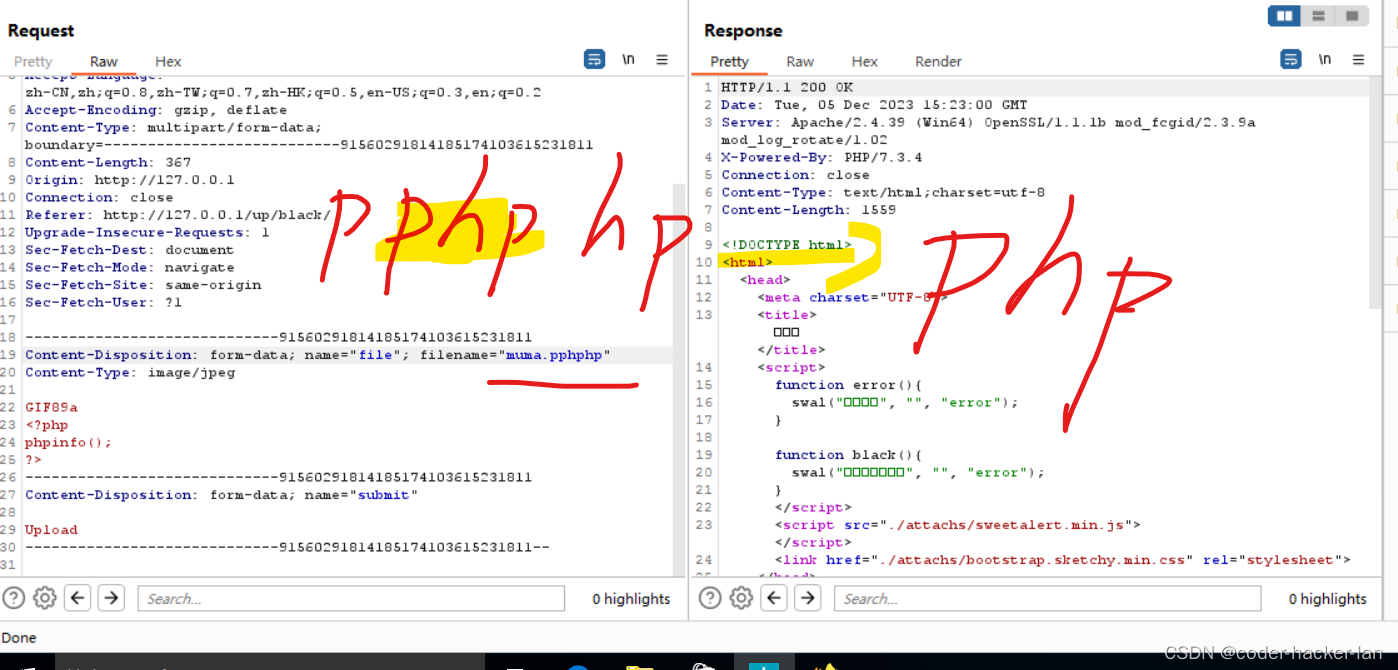Go to next match in Request search

pos(111,598)
